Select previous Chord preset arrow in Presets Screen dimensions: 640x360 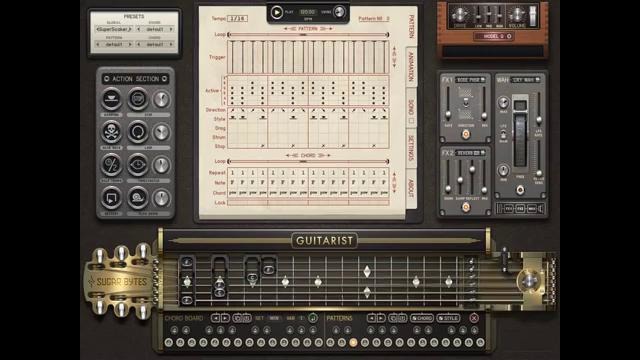(x=138, y=44)
